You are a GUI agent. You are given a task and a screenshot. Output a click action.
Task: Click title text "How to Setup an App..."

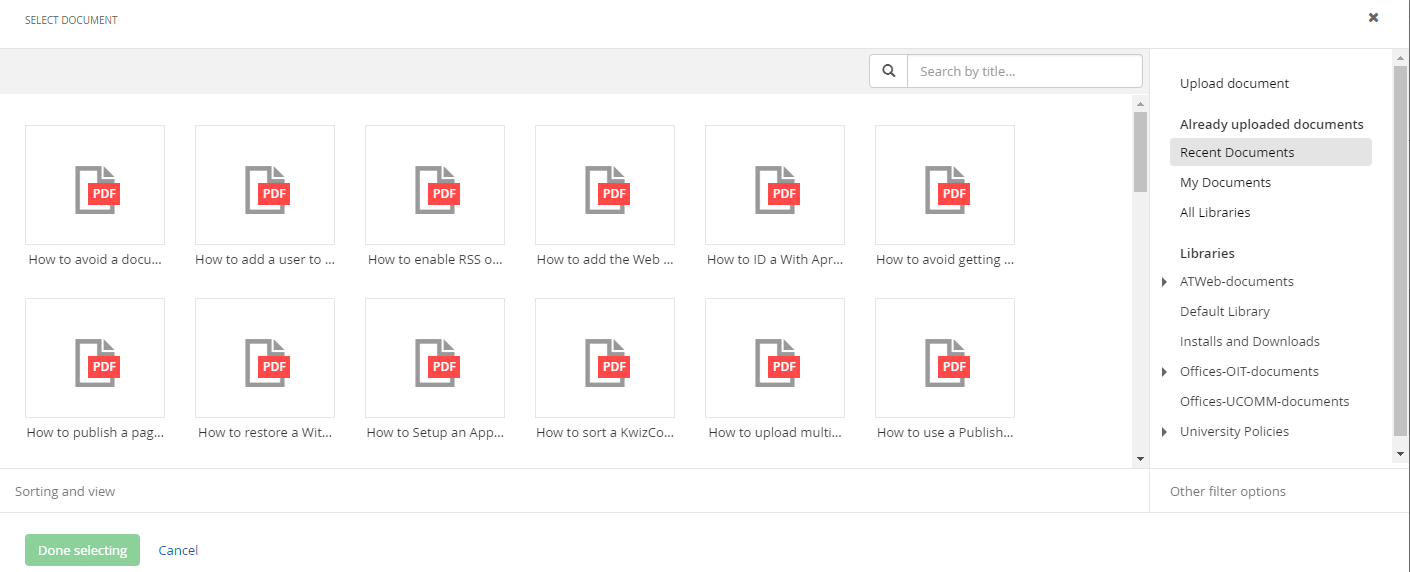(x=435, y=432)
